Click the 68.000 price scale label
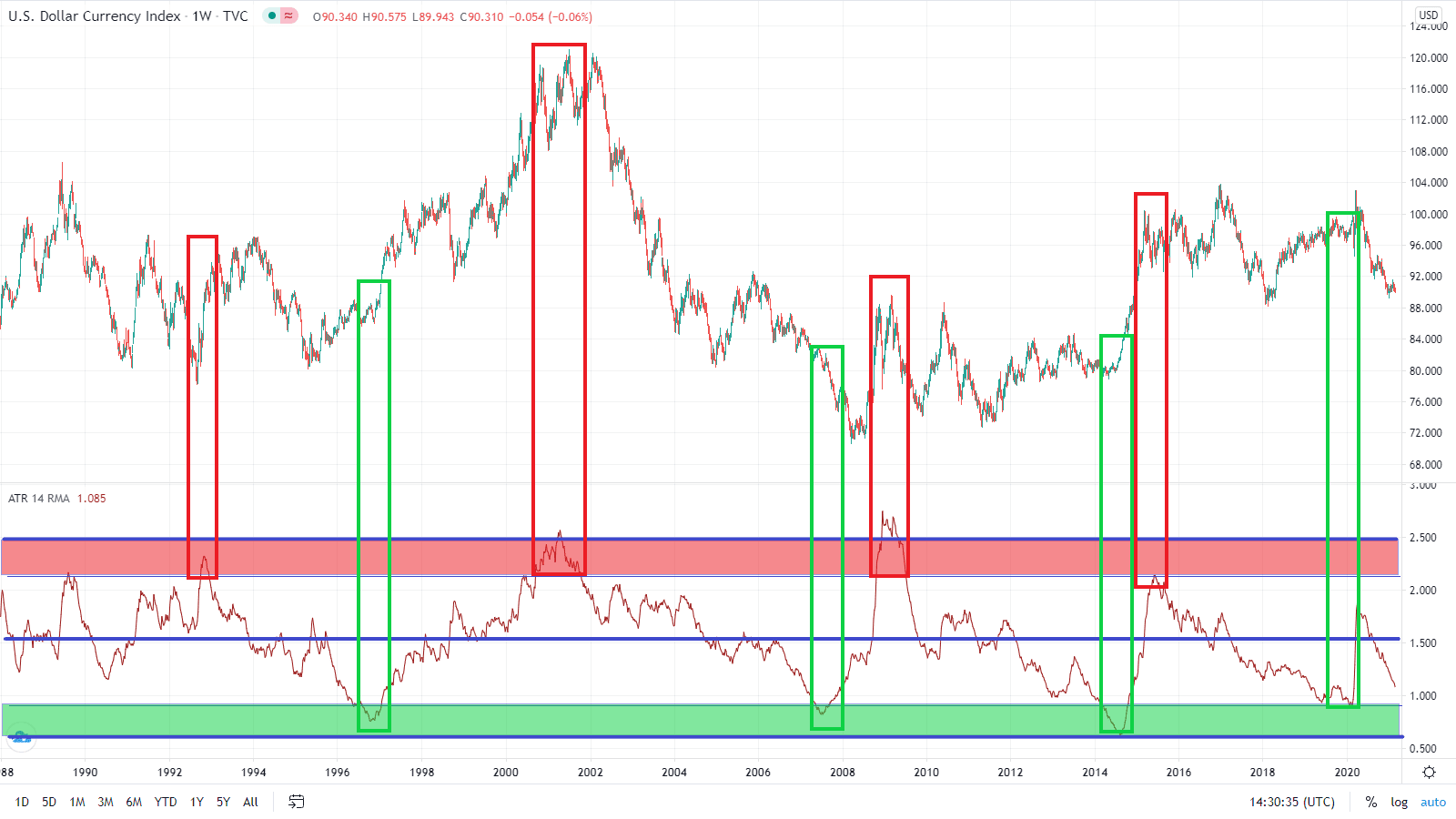This screenshot has height=819, width=1456. point(1426,465)
